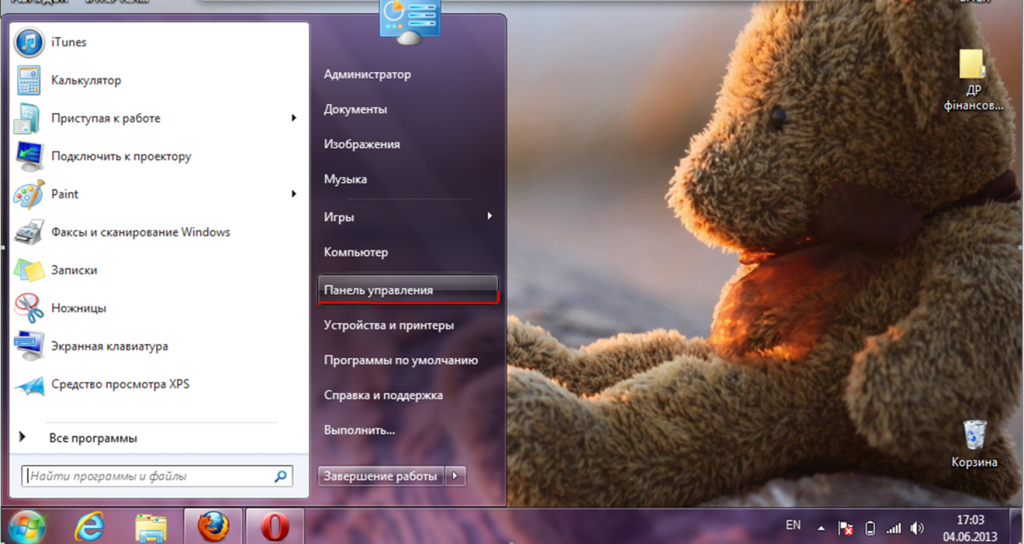Viewport: 1024px width, 544px height.
Task: Expand the Игры submenu arrow
Action: coord(489,216)
